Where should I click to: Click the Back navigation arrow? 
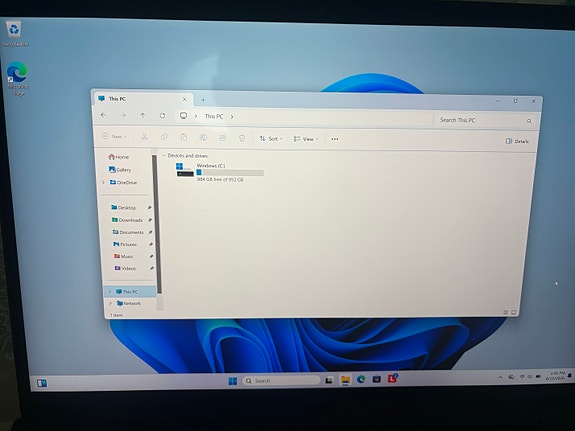click(103, 115)
